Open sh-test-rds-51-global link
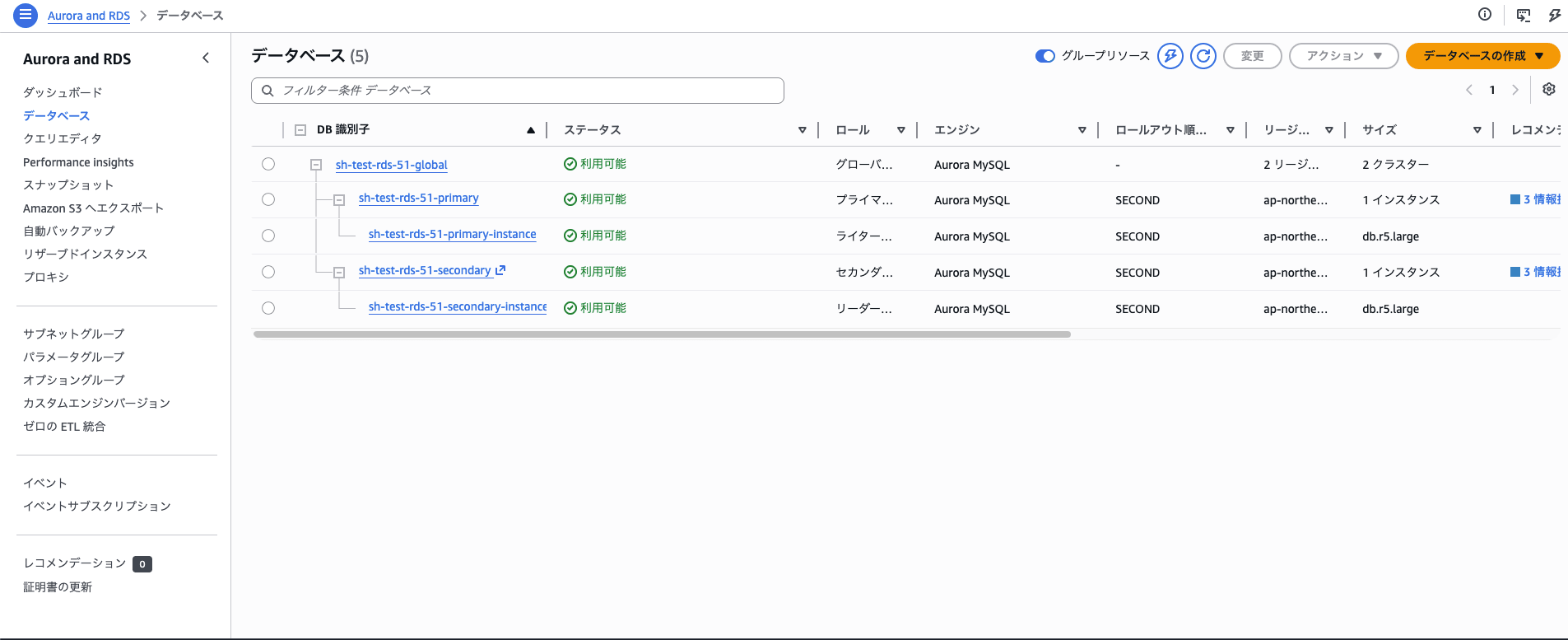1568x640 pixels. (x=392, y=165)
